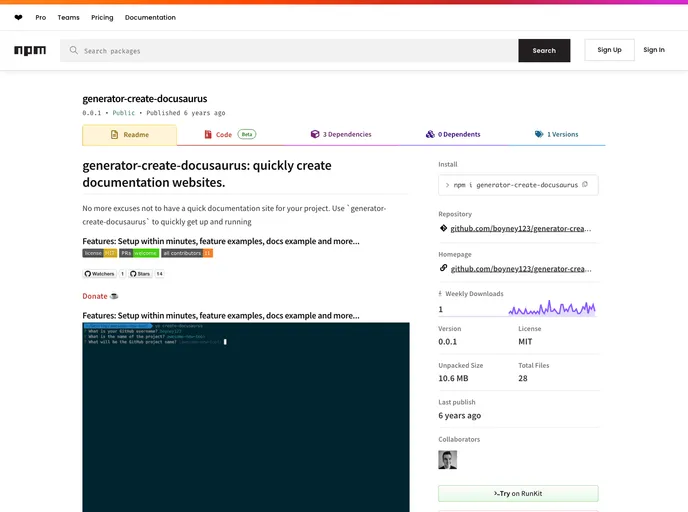Click the black Search button
Screen dimensions: 688x512
pos(544,50)
